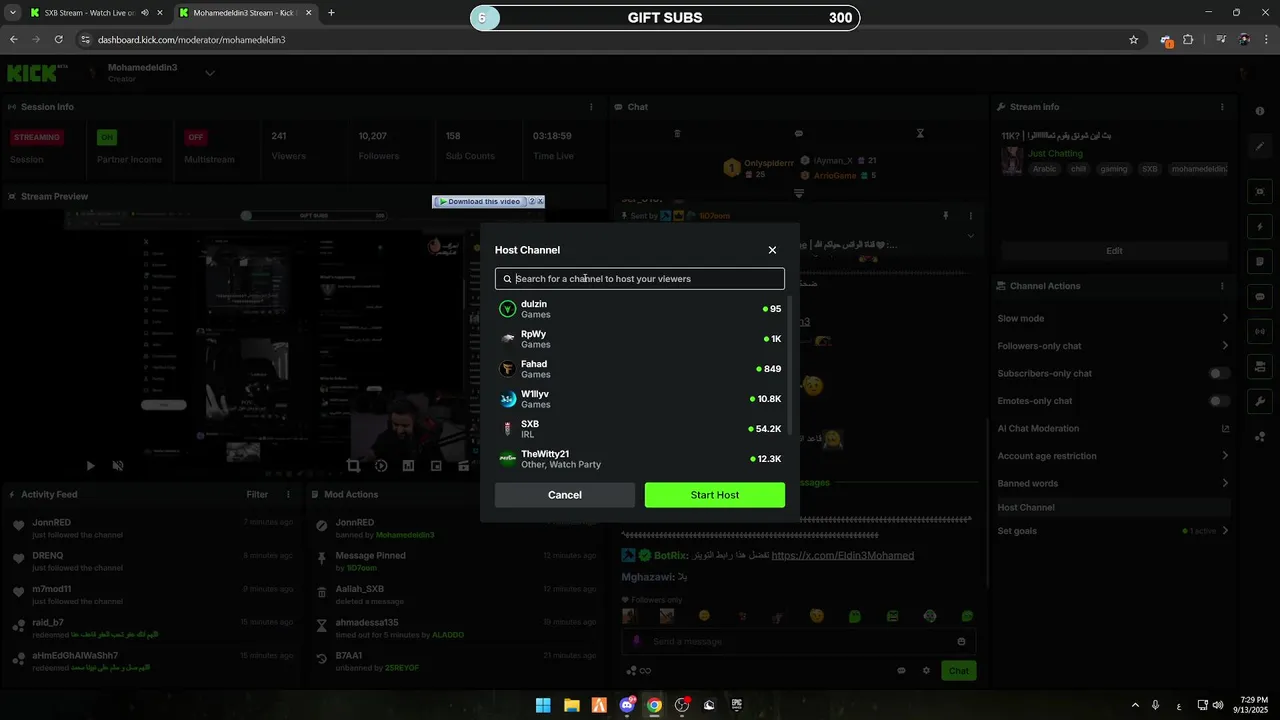Expand Set goals options

point(1225,531)
